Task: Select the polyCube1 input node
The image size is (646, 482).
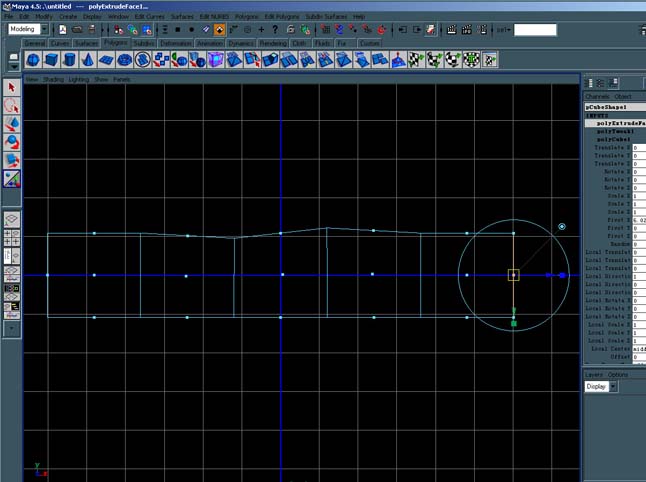Action: pos(613,139)
